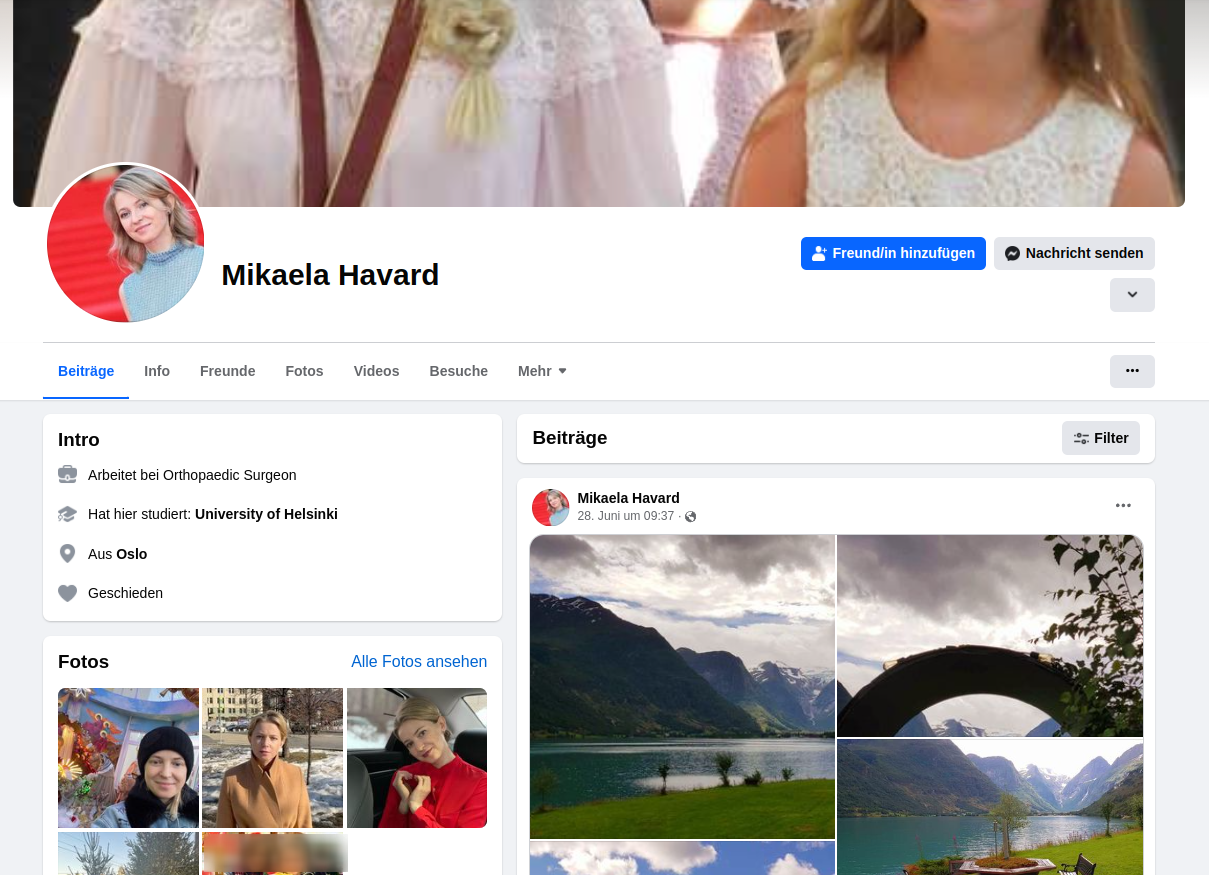The width and height of the screenshot is (1209, 875).
Task: Open the Beiträge Filter button
Action: point(1101,438)
